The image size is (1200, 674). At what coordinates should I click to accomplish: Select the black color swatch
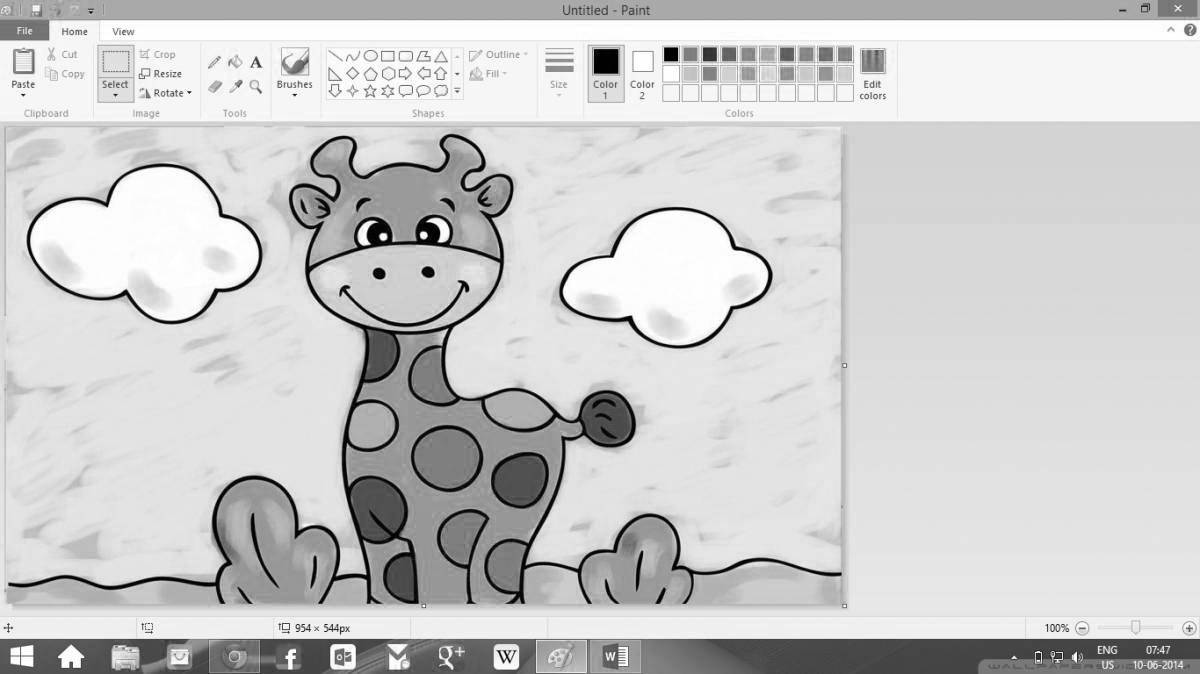[x=671, y=53]
